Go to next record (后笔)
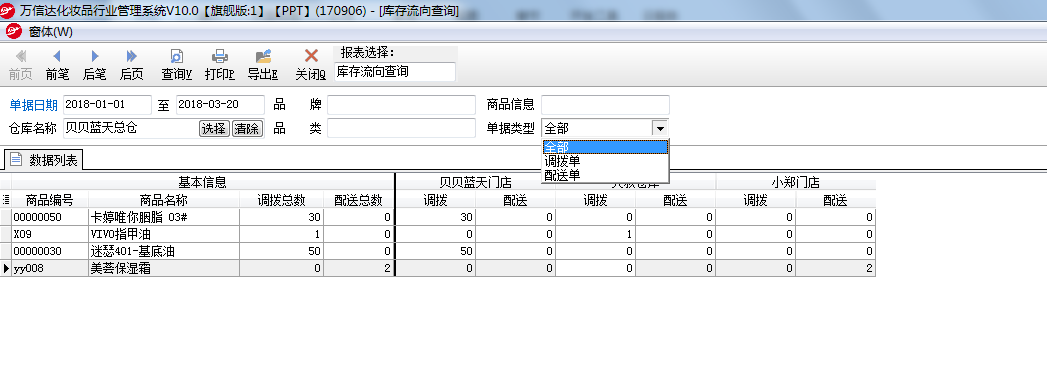 [94, 65]
